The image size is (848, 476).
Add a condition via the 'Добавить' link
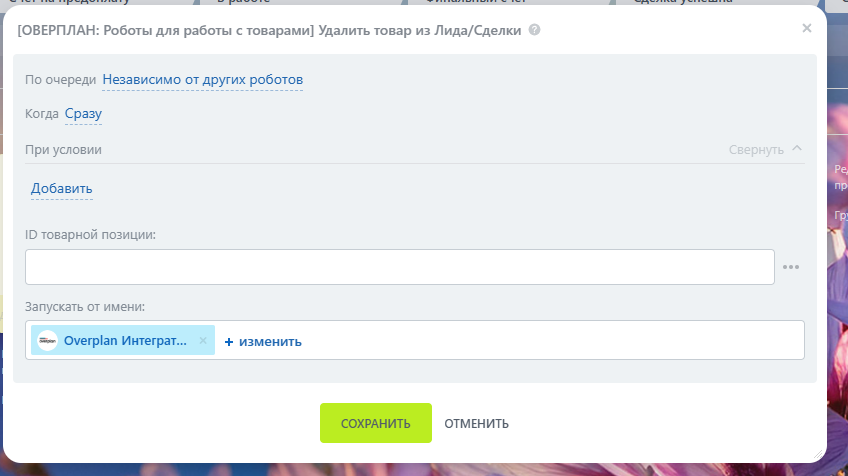pos(62,188)
